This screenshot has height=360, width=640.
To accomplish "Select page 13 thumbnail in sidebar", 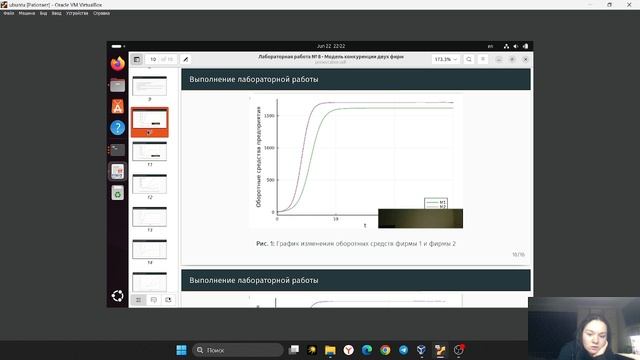I will tap(150, 217).
